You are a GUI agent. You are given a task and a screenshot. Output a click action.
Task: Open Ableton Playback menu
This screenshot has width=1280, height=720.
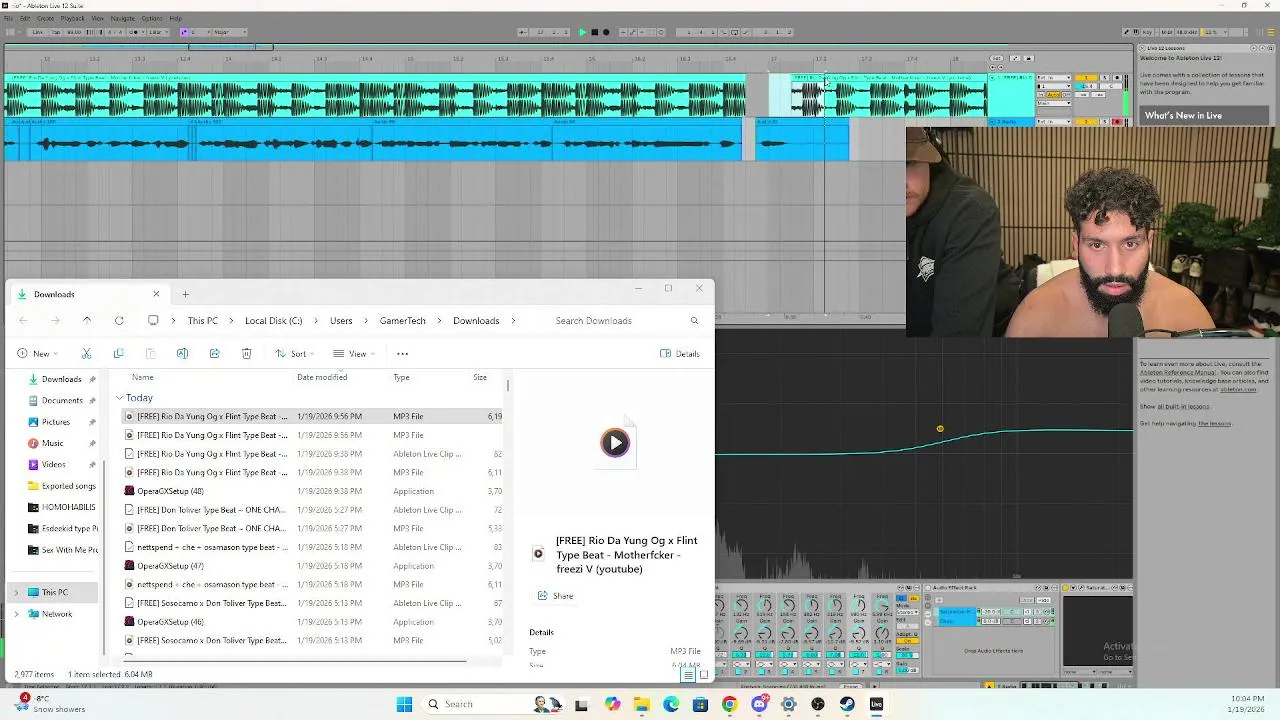[72, 18]
